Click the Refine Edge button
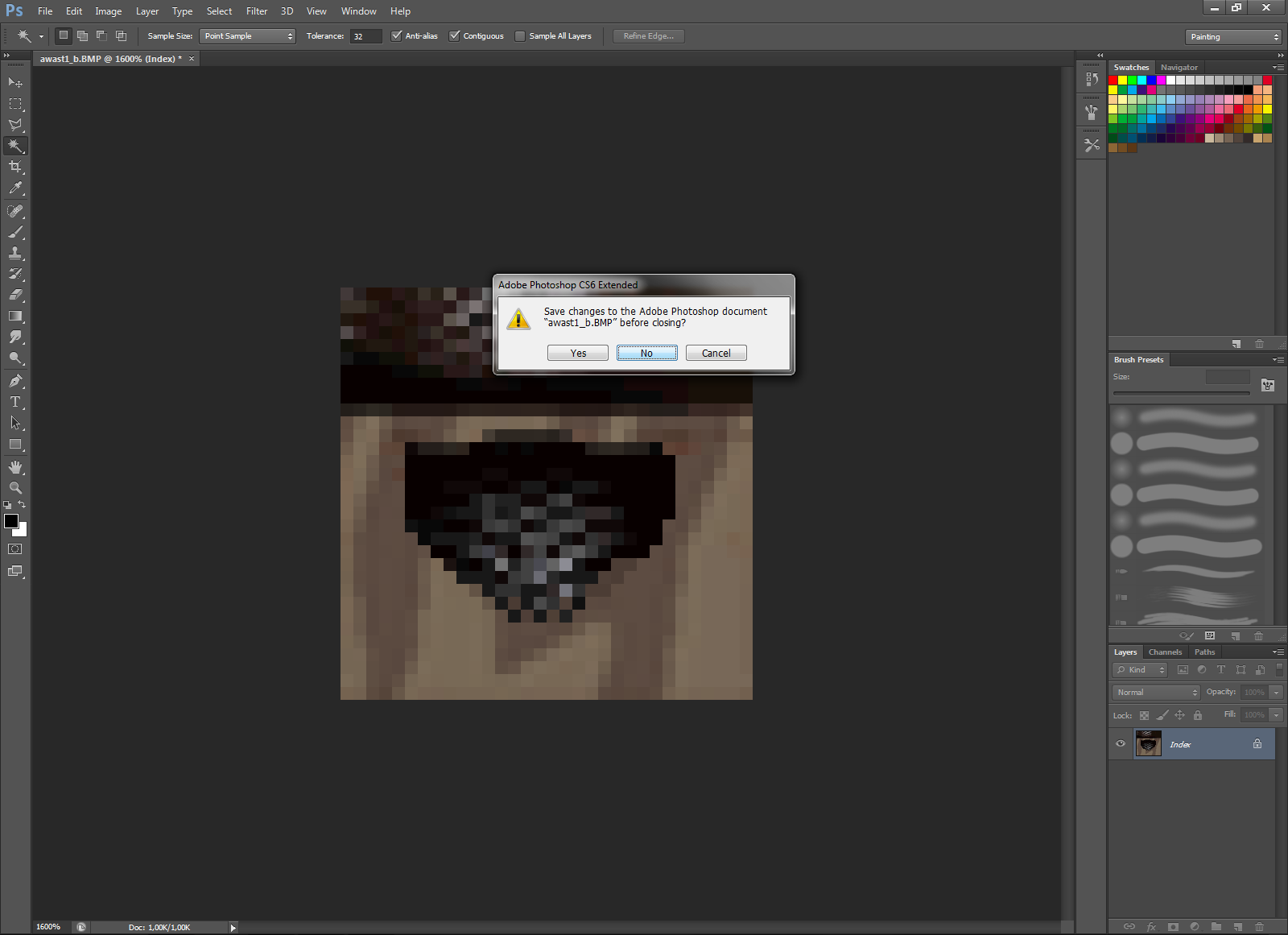 (649, 36)
